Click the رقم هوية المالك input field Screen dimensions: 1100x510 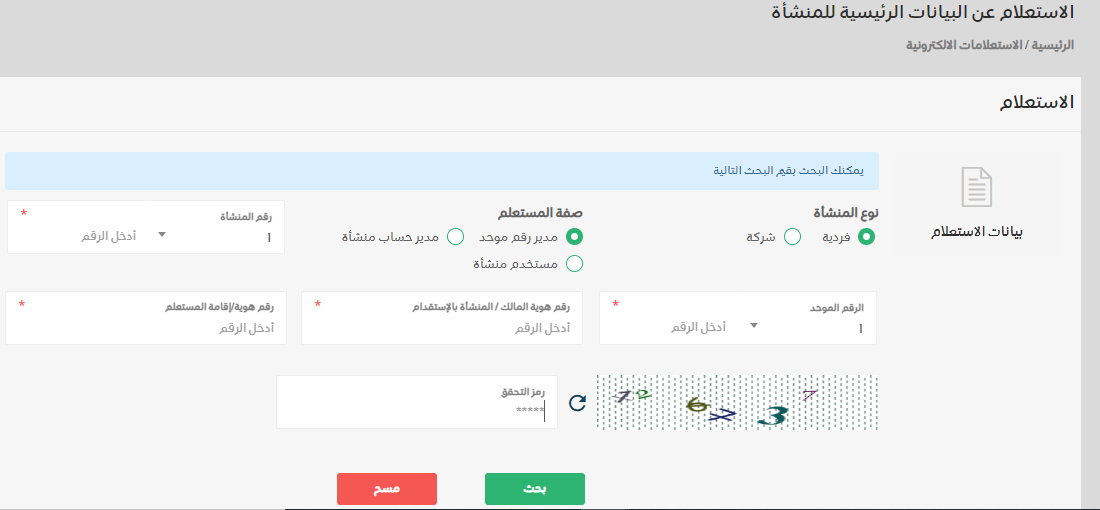pos(441,328)
